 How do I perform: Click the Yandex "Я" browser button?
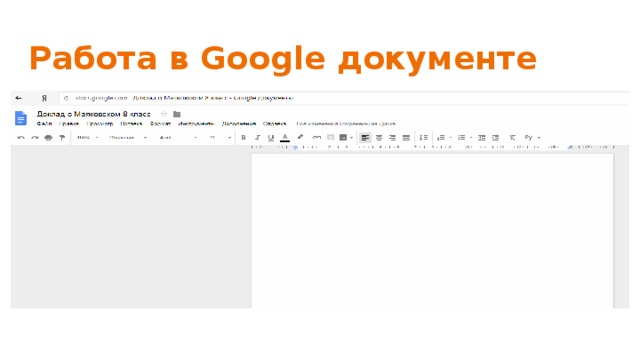[x=44, y=98]
